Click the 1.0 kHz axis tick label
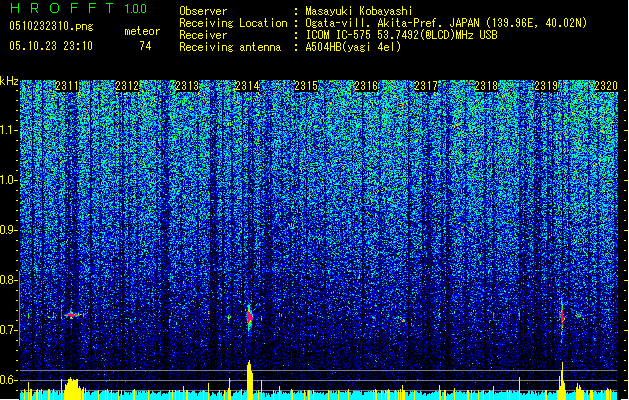 9,180
